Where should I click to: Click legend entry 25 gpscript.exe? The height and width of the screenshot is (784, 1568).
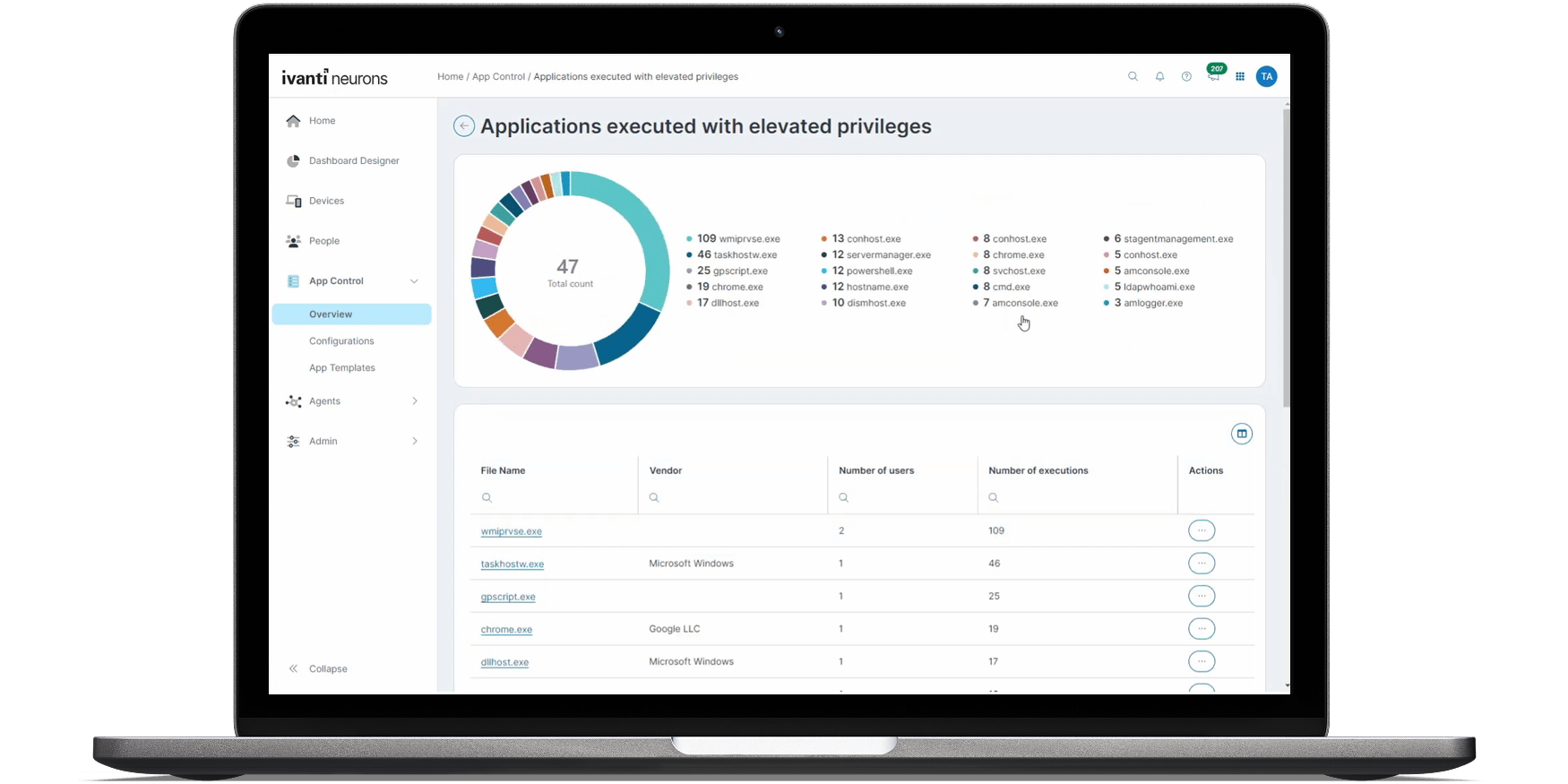click(727, 271)
